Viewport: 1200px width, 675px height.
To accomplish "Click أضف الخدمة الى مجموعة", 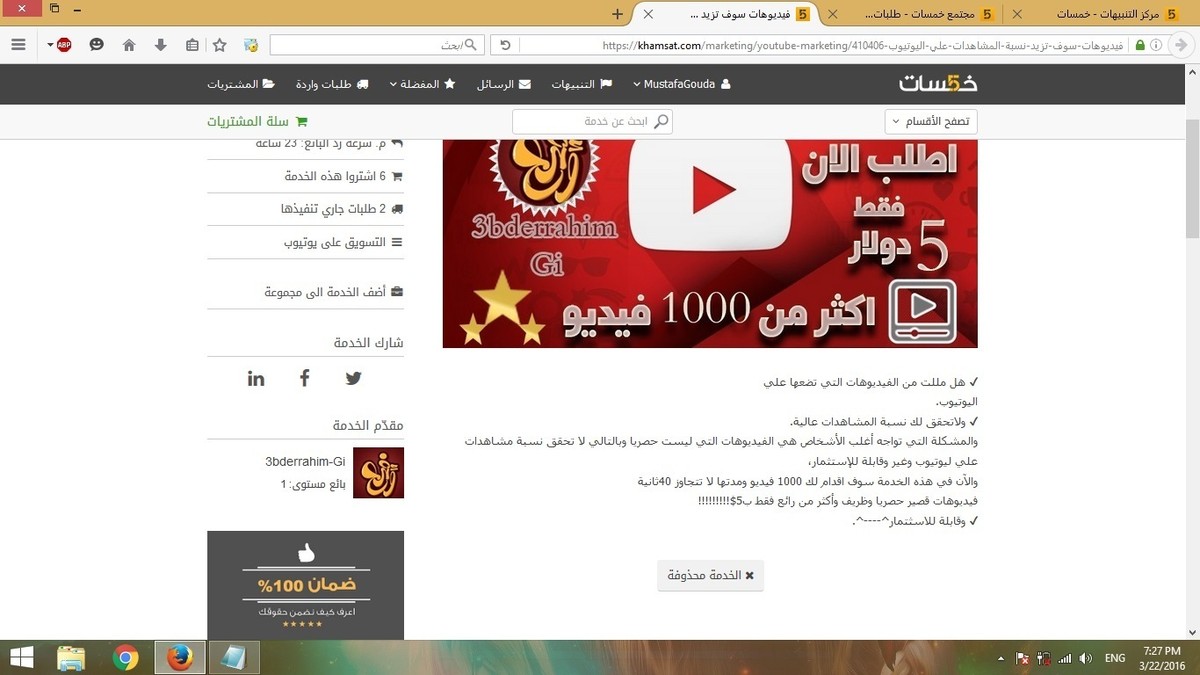I will click(x=333, y=292).
